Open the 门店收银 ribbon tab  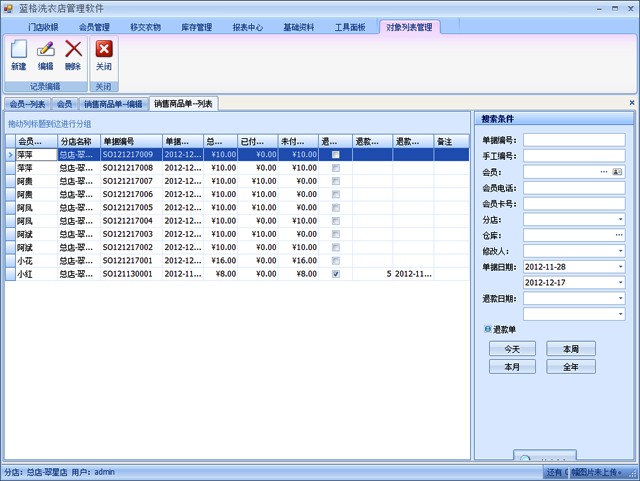tap(43, 27)
